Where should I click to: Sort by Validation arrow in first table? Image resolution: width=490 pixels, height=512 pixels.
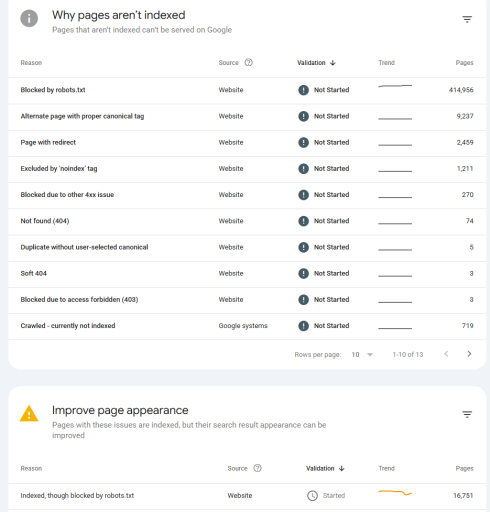coord(333,63)
